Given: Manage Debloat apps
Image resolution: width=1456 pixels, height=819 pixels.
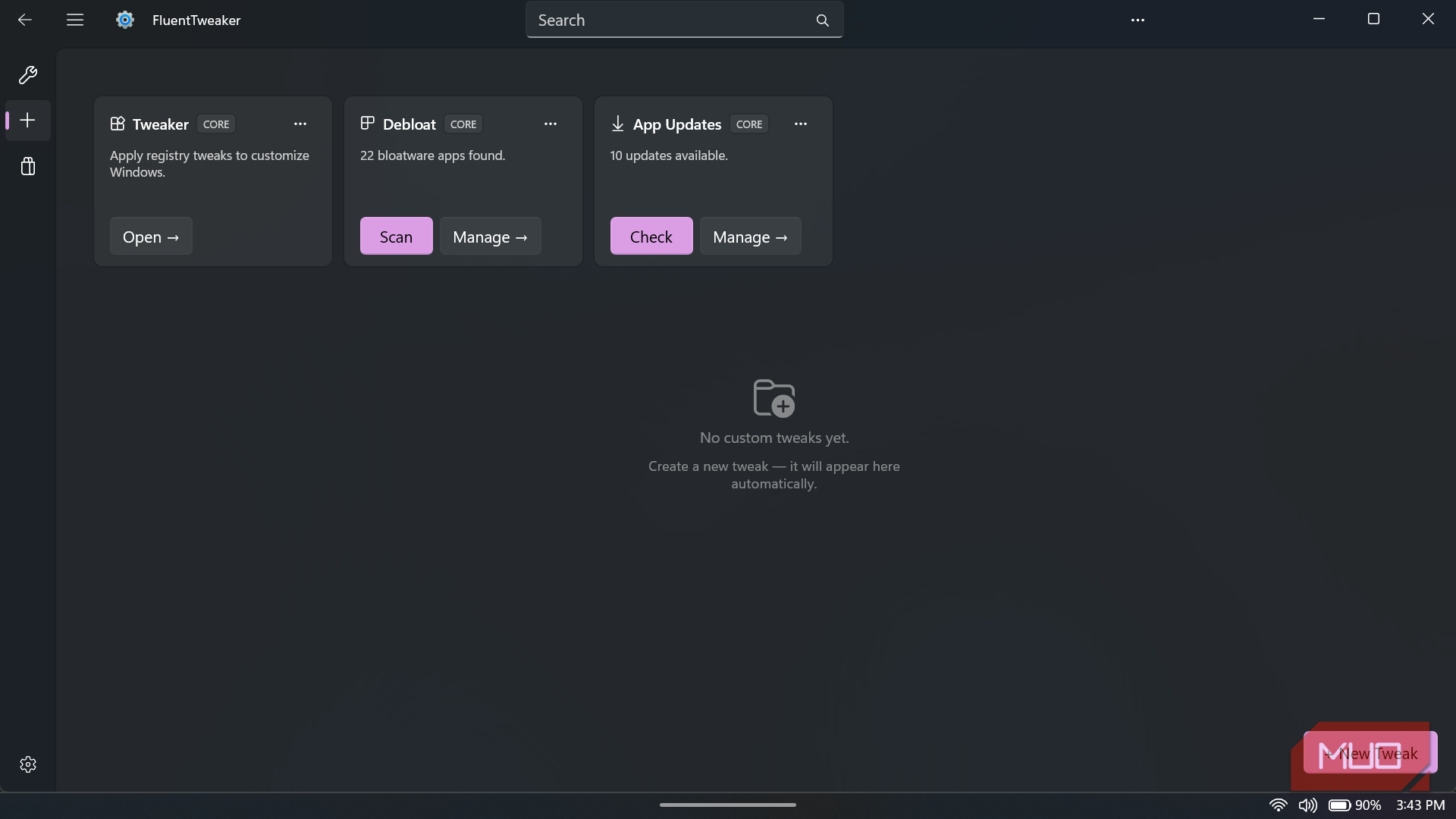Looking at the screenshot, I should pos(490,237).
